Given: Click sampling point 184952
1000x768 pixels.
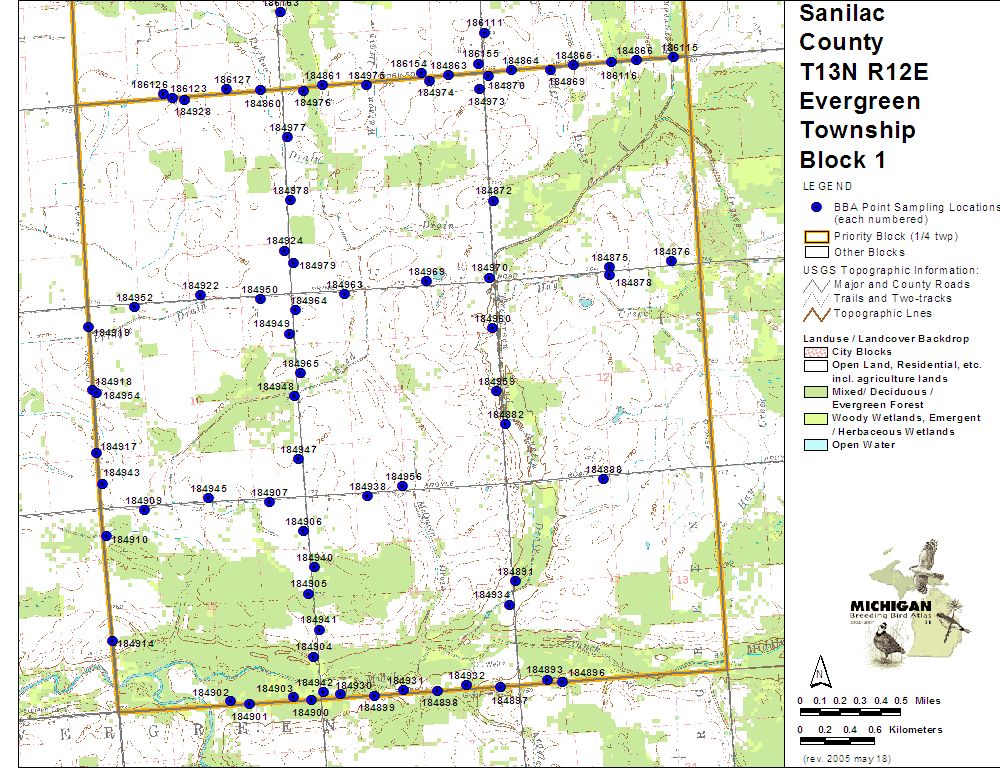Looking at the screenshot, I should coord(134,307).
